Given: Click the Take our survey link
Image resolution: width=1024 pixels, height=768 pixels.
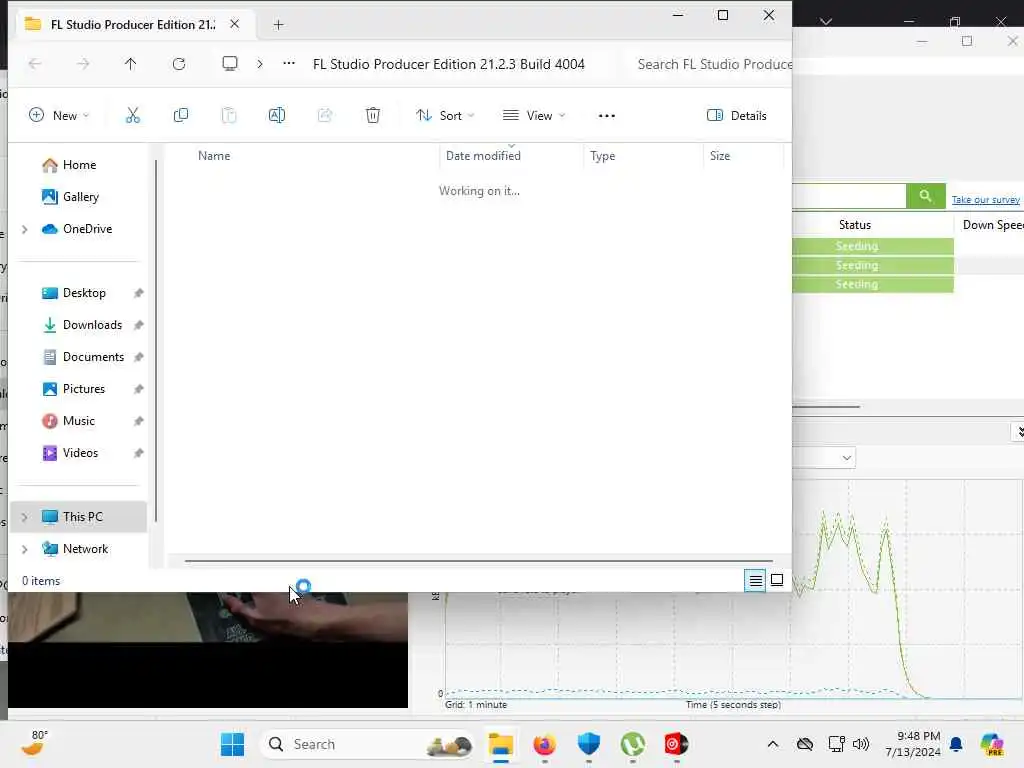Looking at the screenshot, I should (x=985, y=200).
